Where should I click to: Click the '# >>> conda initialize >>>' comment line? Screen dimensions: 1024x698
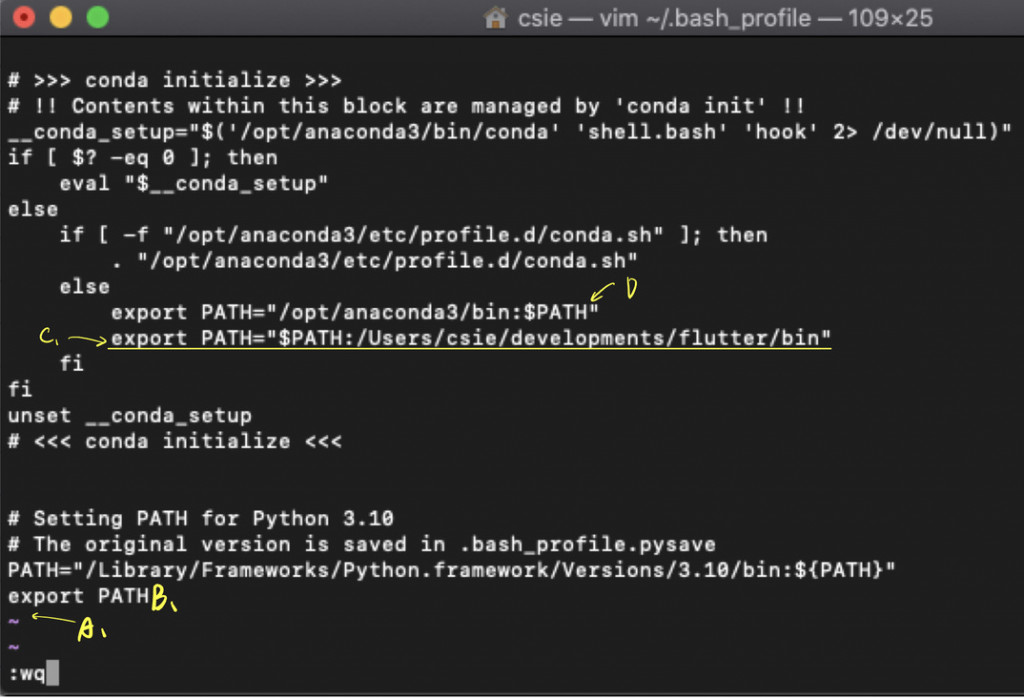pos(174,80)
